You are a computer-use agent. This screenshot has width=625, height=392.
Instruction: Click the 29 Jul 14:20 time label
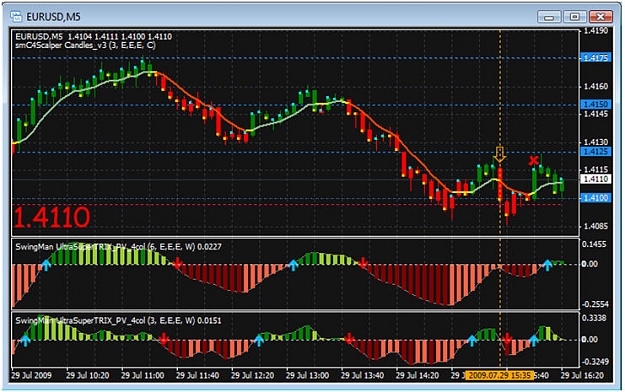tap(418, 376)
